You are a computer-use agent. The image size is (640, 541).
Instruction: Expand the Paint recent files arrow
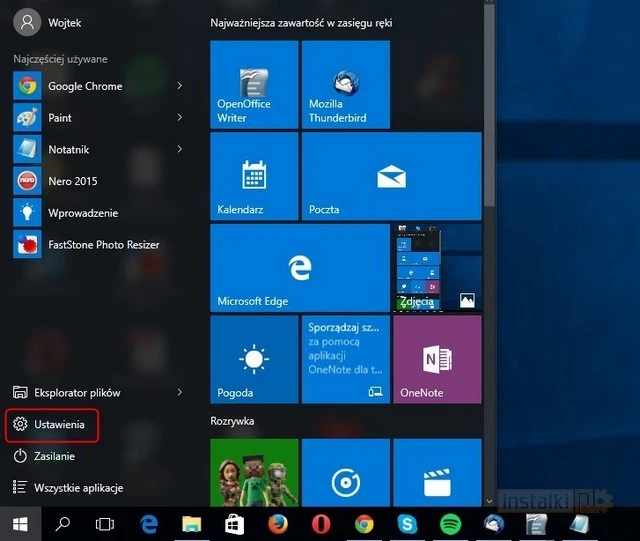pos(180,118)
